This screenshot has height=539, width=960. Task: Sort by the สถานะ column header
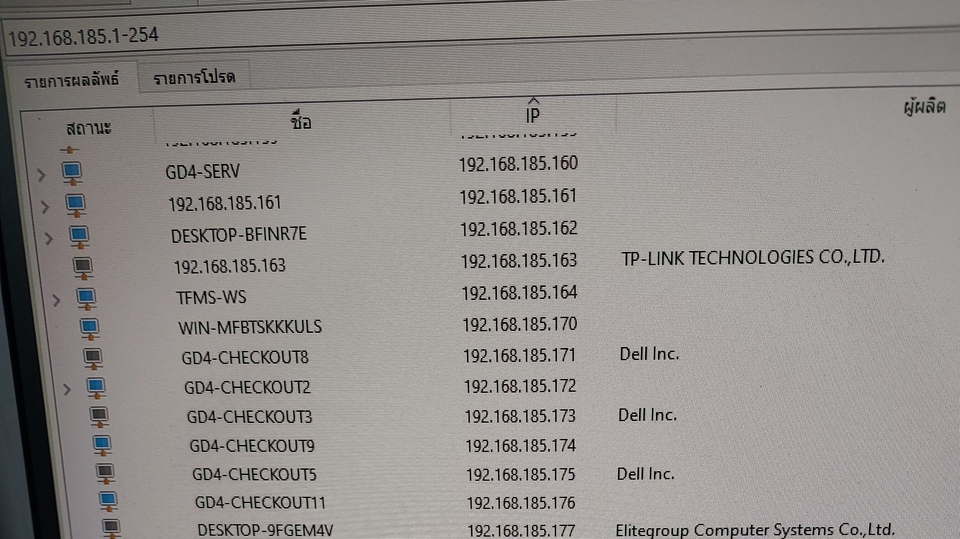point(88,128)
